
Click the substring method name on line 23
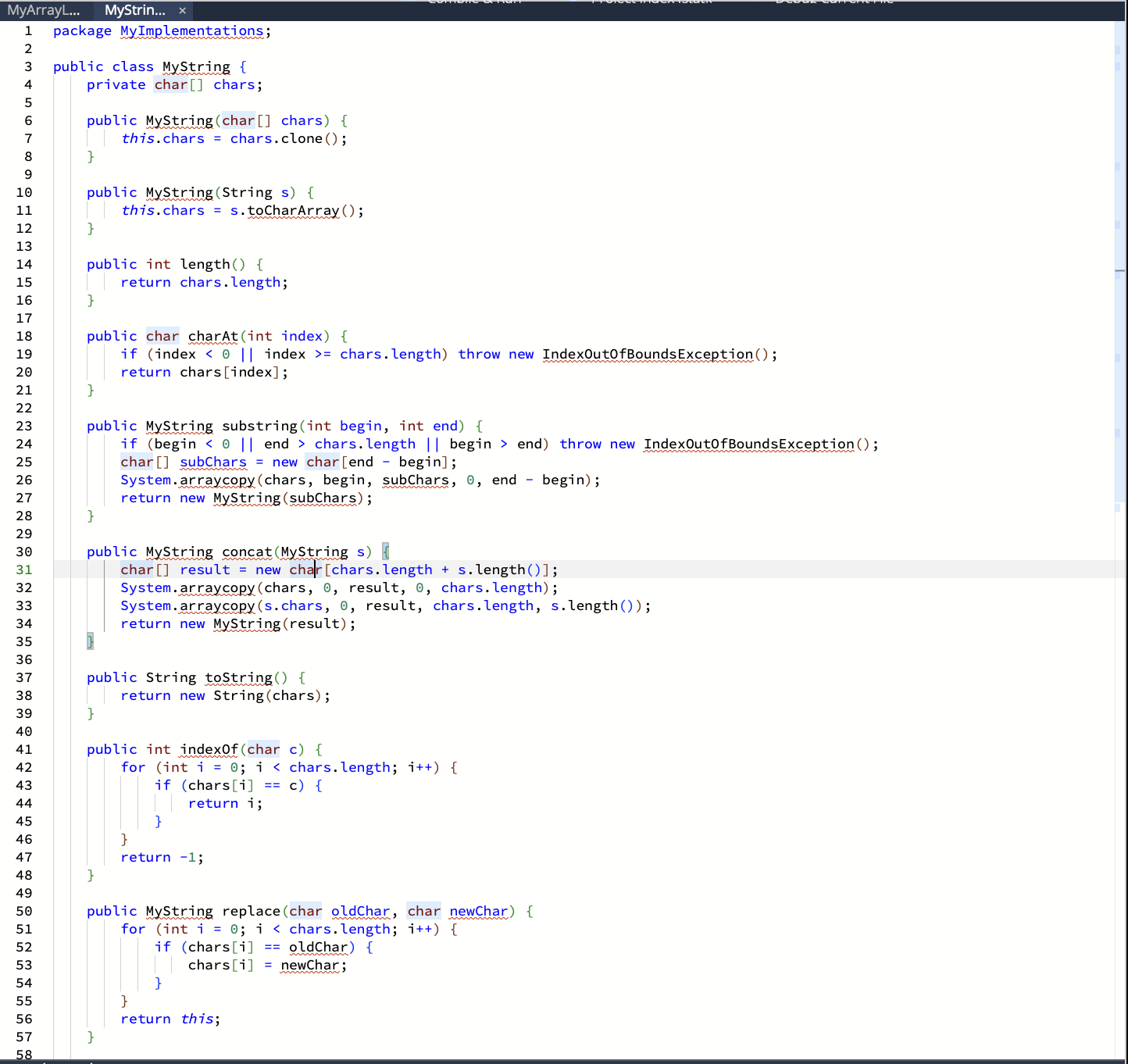(260, 426)
